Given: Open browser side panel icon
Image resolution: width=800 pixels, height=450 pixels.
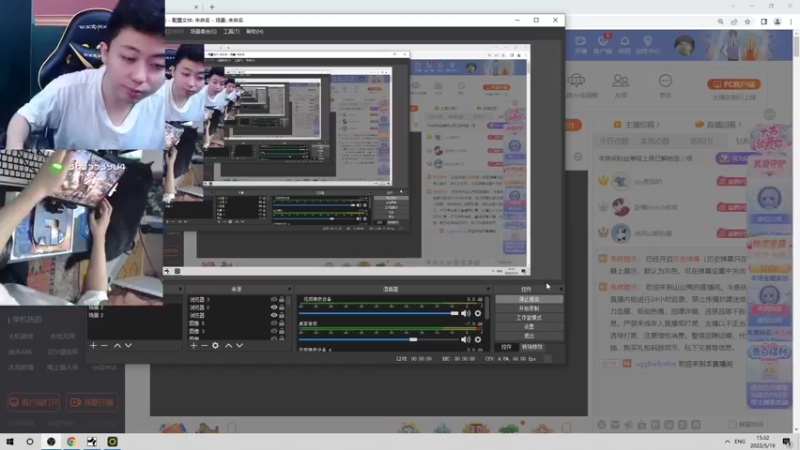Looking at the screenshot, I should point(764,22).
